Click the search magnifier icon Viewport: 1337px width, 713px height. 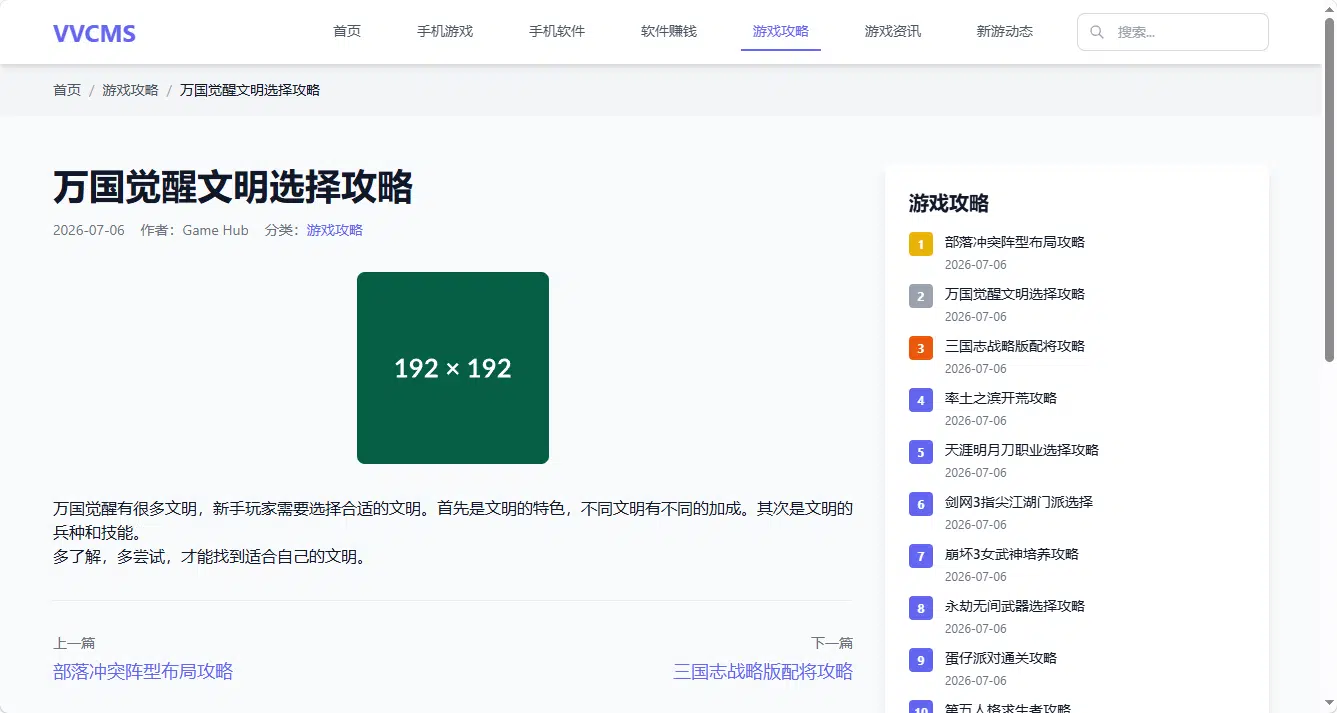pyautogui.click(x=1097, y=32)
